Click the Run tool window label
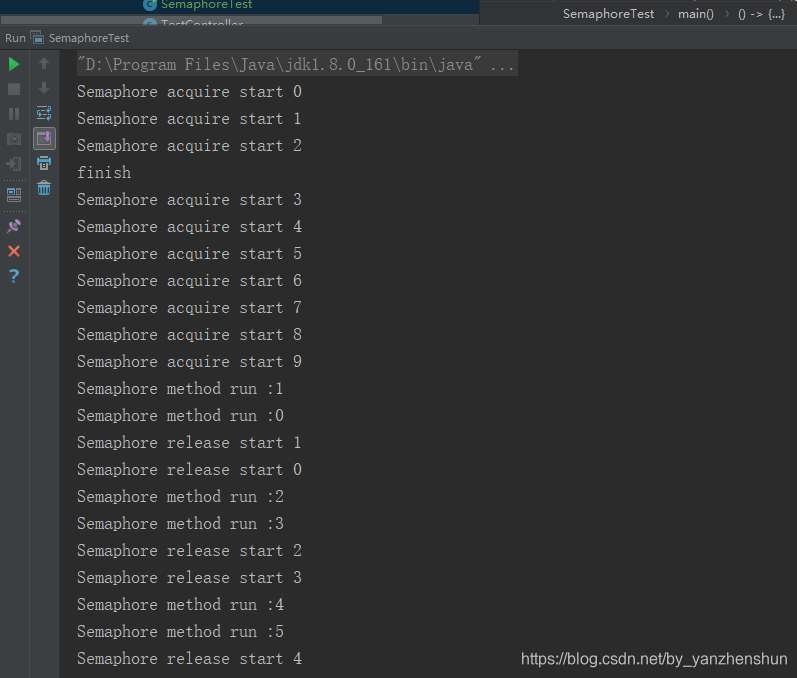Viewport: 797px width, 678px height. (15, 38)
